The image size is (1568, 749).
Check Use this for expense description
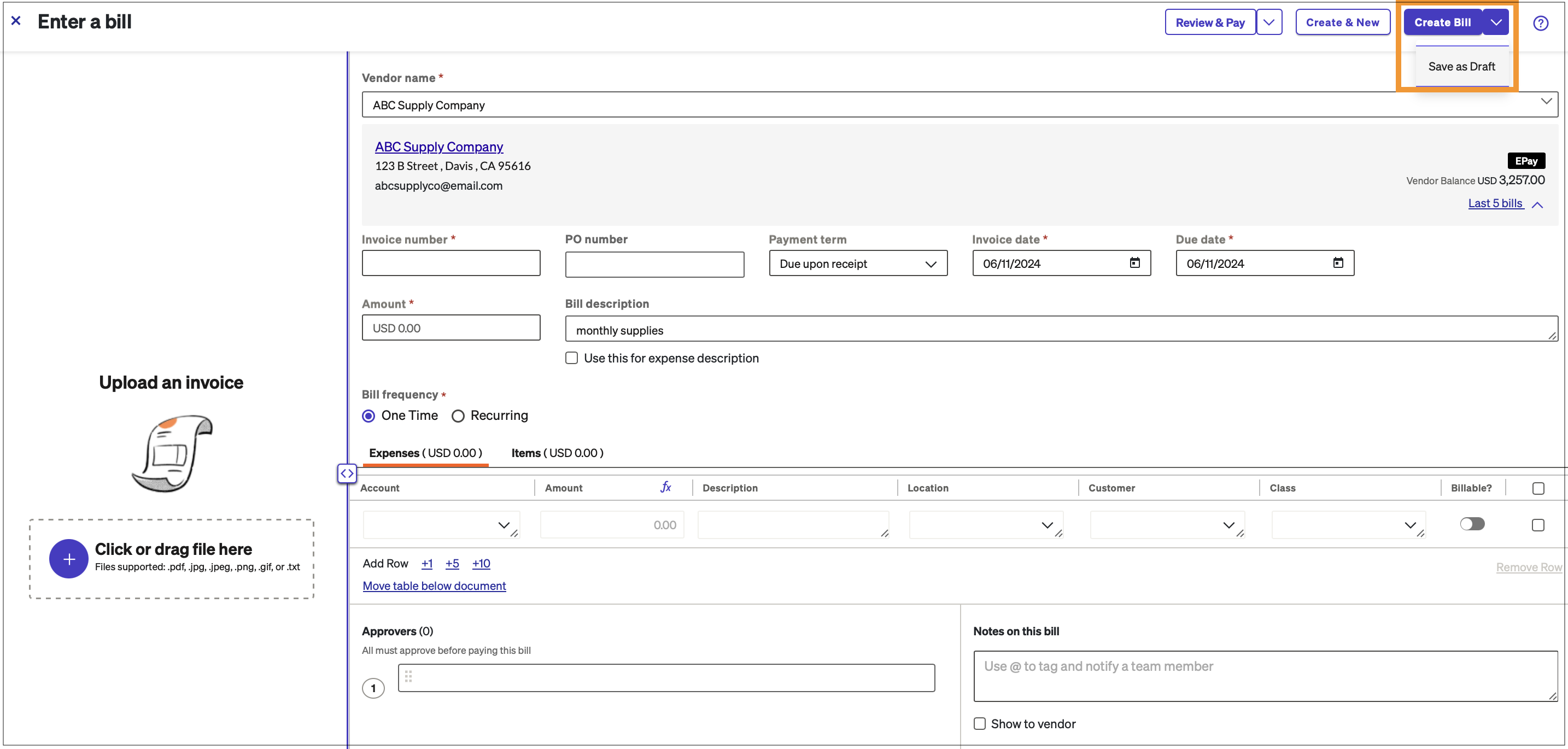(x=571, y=358)
